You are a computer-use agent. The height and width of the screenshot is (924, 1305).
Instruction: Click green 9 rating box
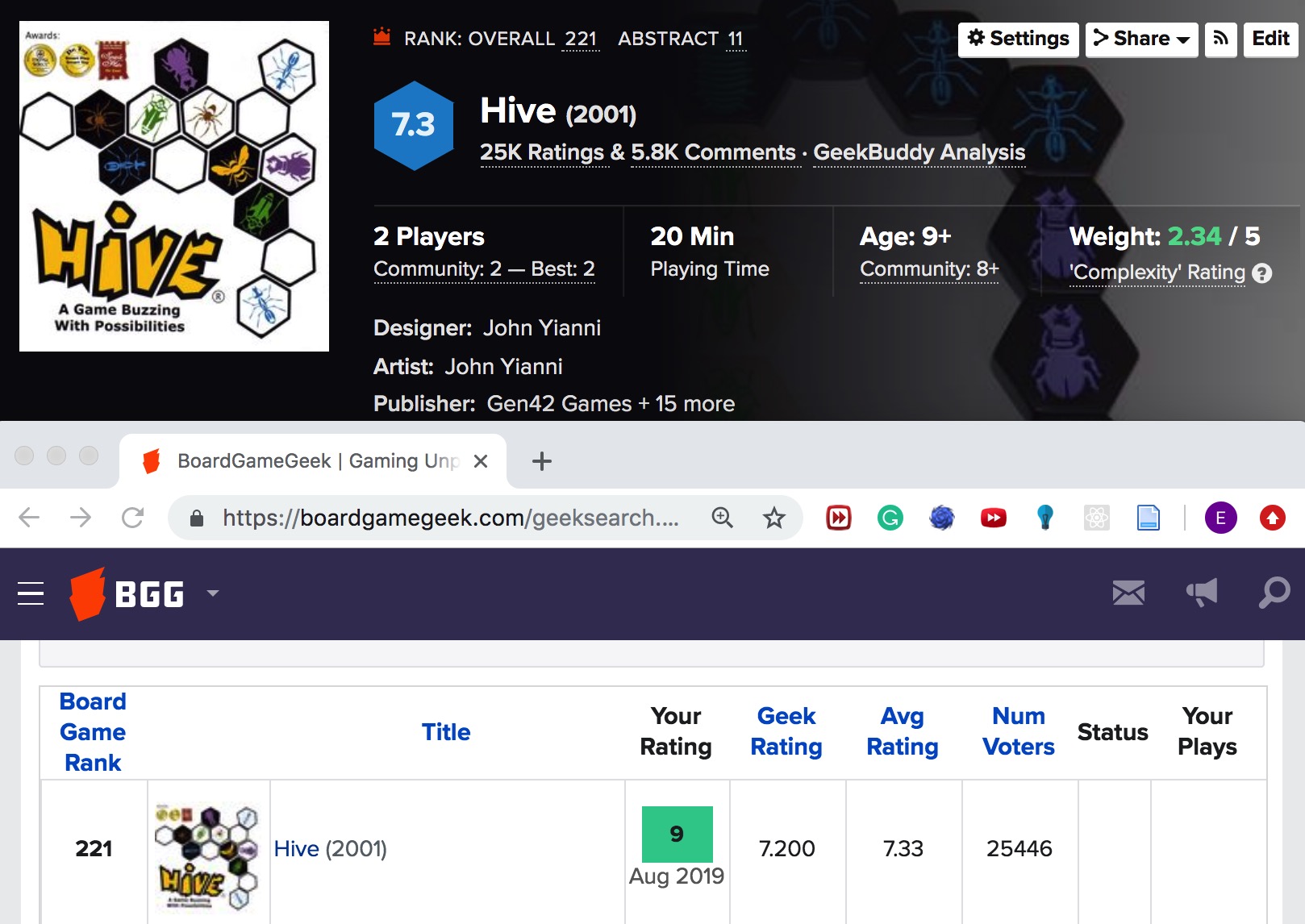(x=677, y=834)
